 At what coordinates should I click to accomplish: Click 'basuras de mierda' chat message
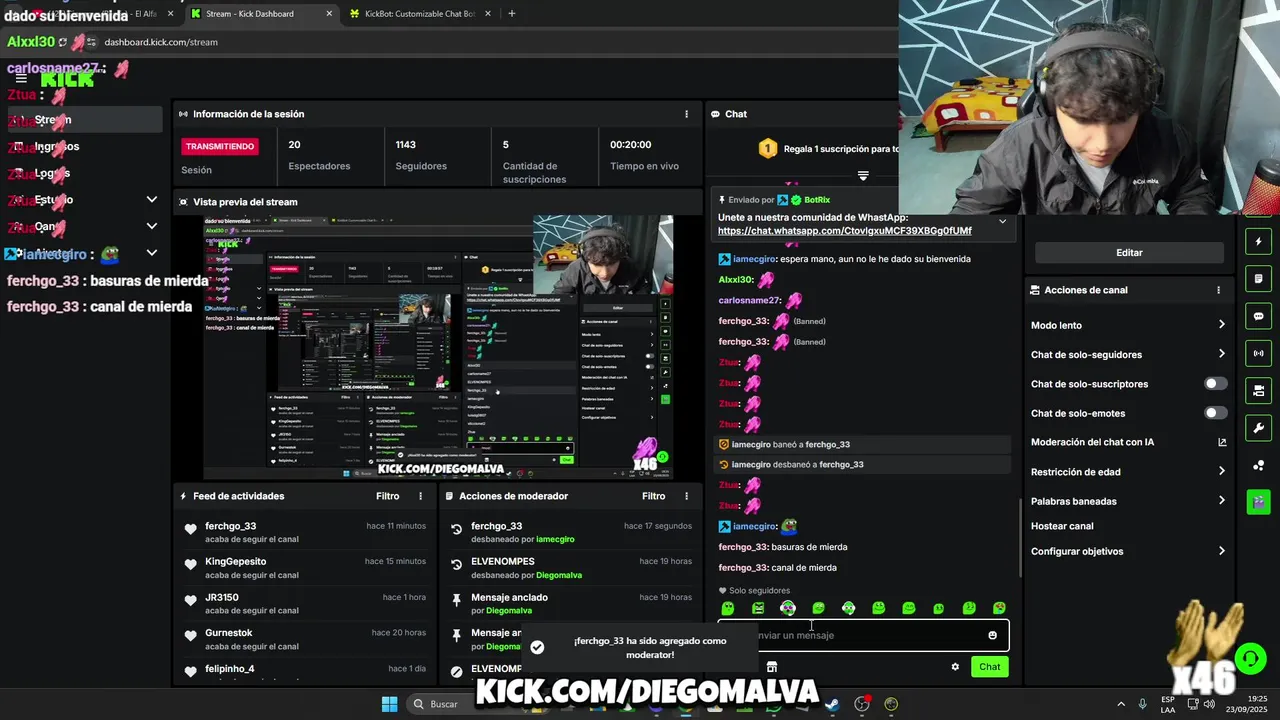[x=809, y=547]
